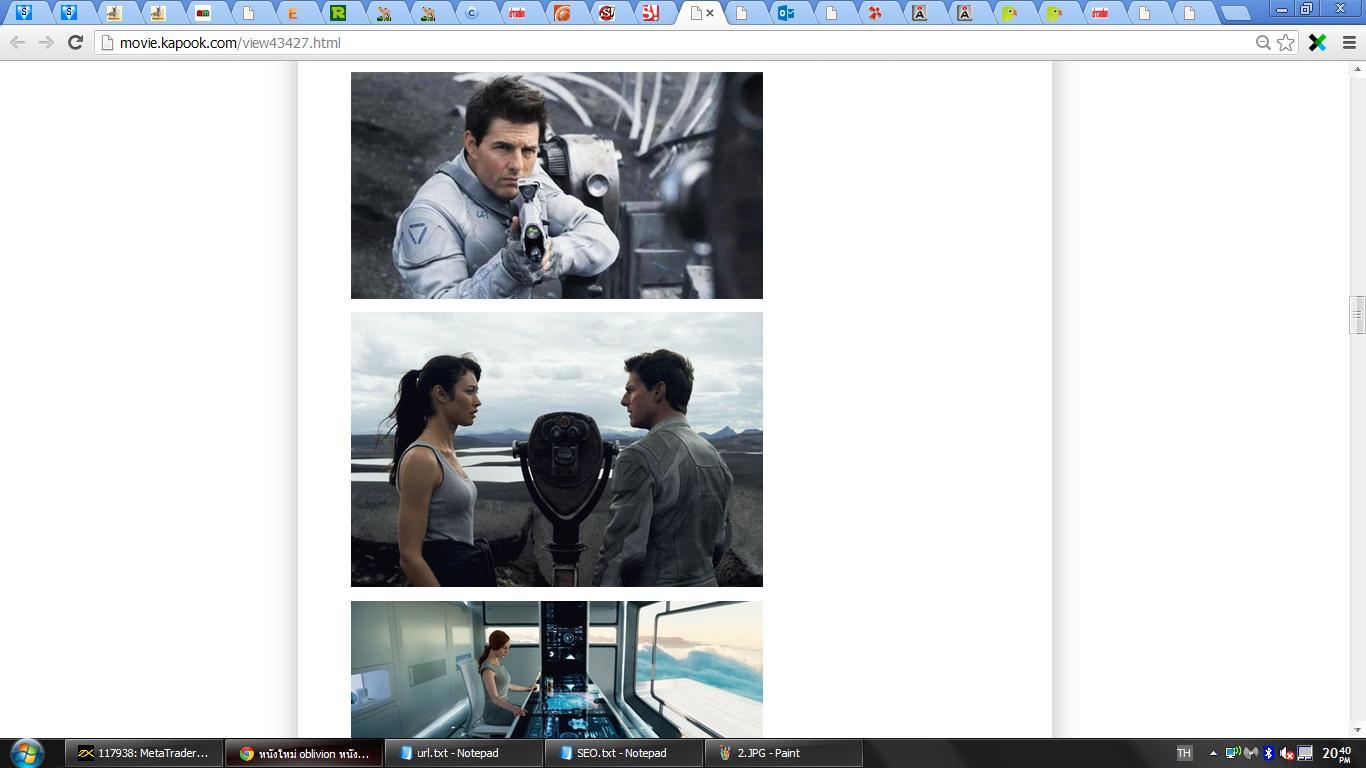Click the monitor icon beside the clock

point(1305,753)
